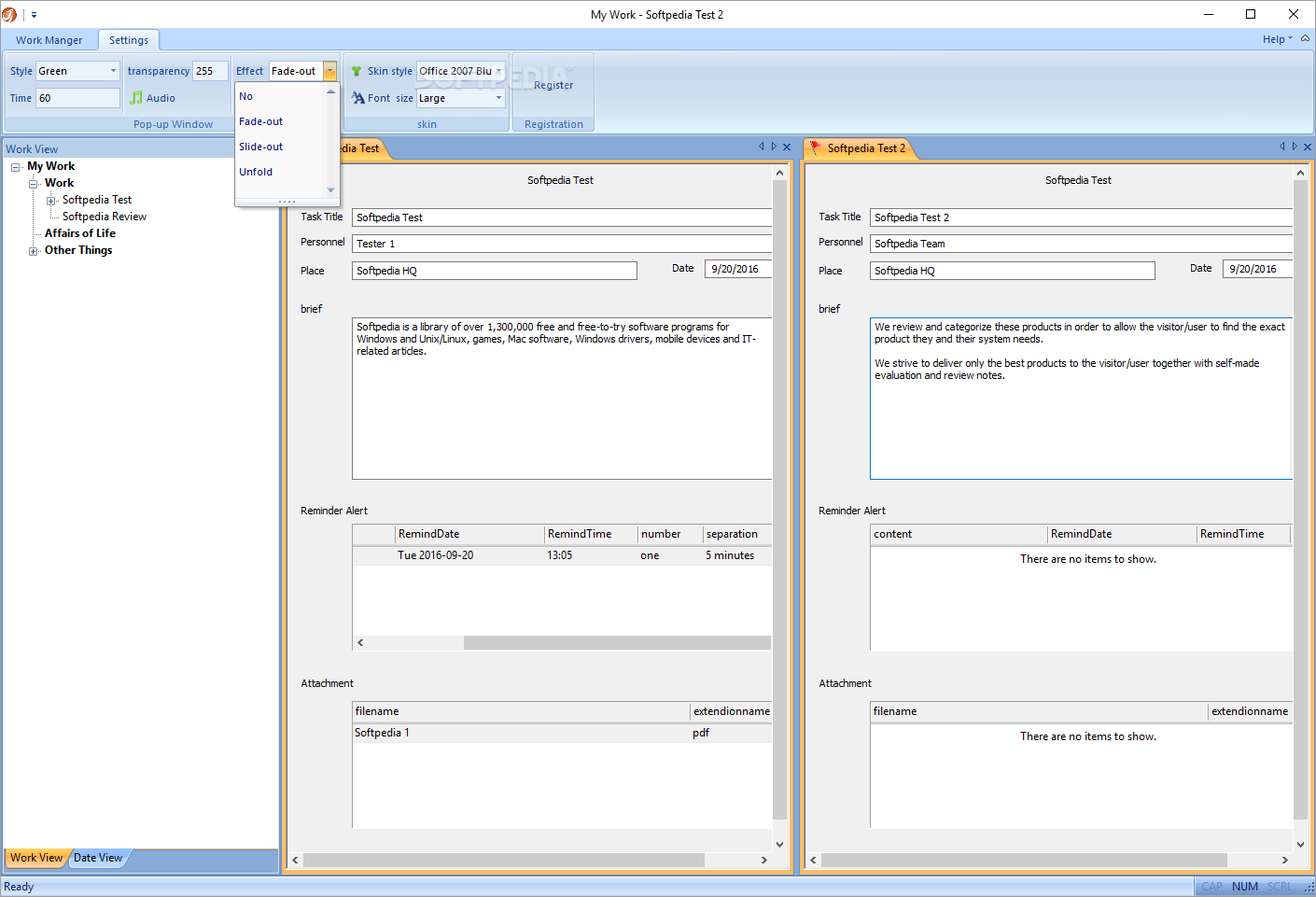Click the RemindDate column header in left pane
This screenshot has width=1316, height=897.
[x=469, y=534]
